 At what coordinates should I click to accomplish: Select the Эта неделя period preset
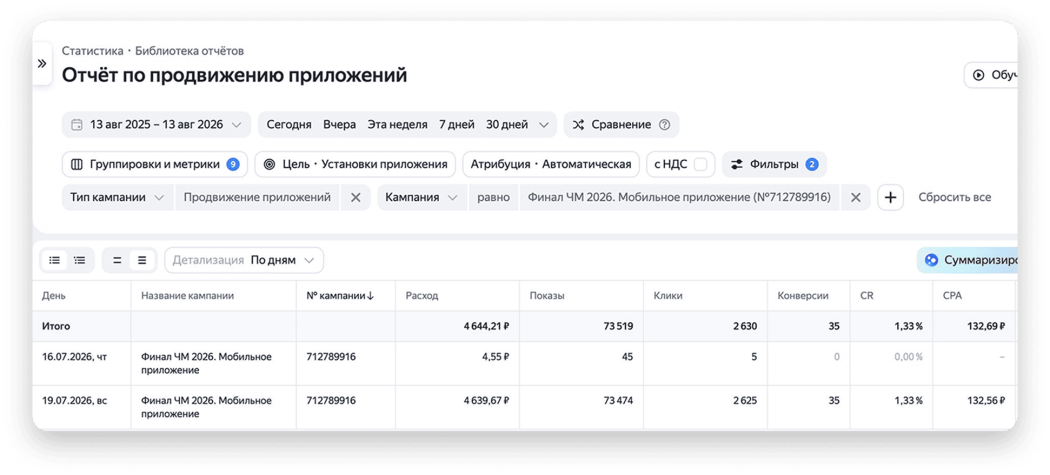click(397, 125)
